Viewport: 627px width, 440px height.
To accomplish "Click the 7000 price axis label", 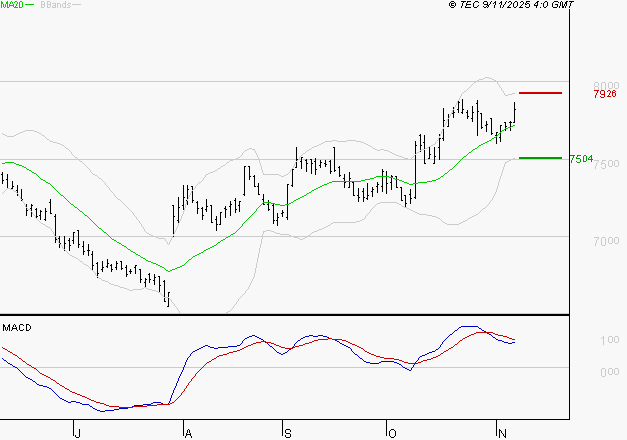I will 606,241.
